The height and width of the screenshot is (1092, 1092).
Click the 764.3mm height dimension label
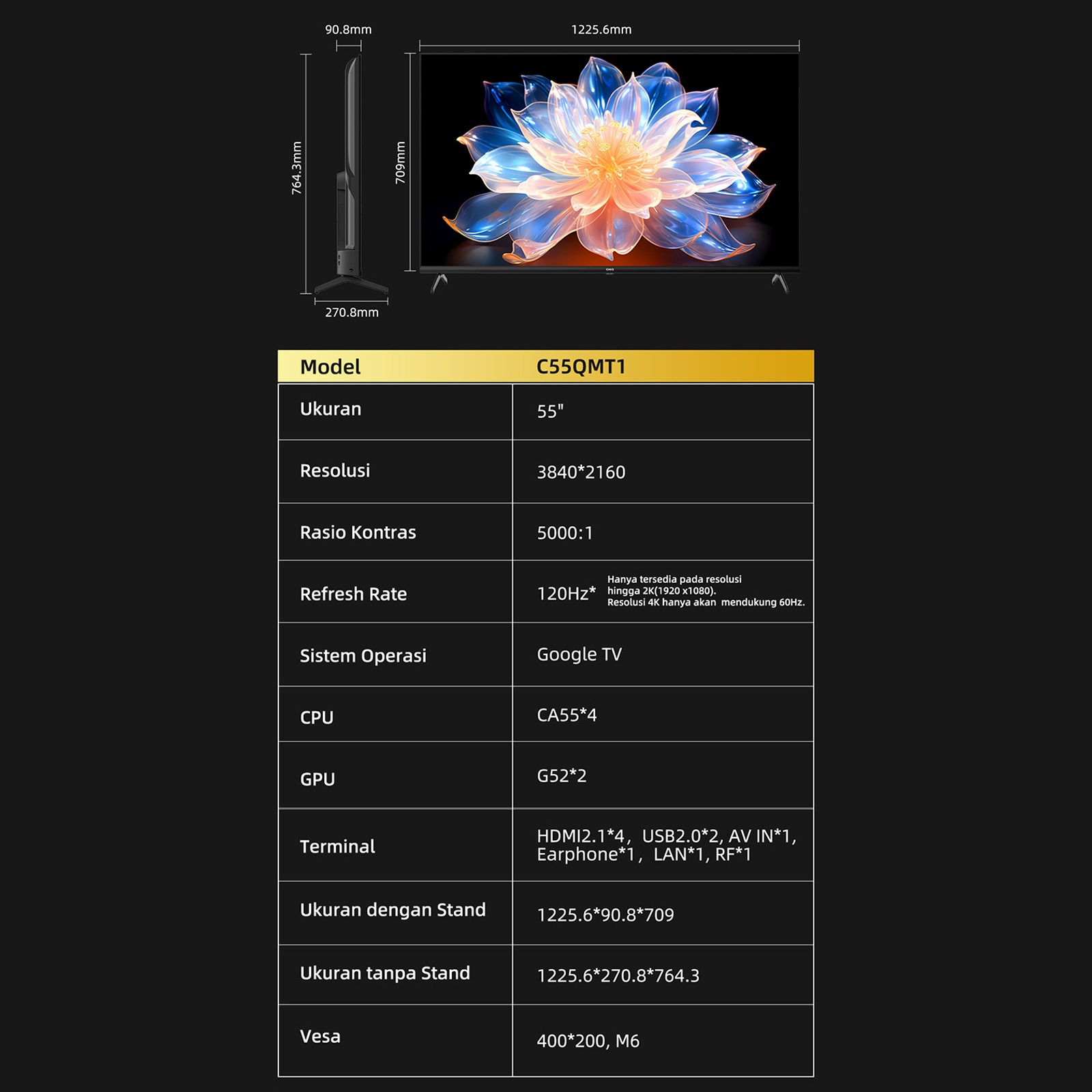[x=297, y=168]
